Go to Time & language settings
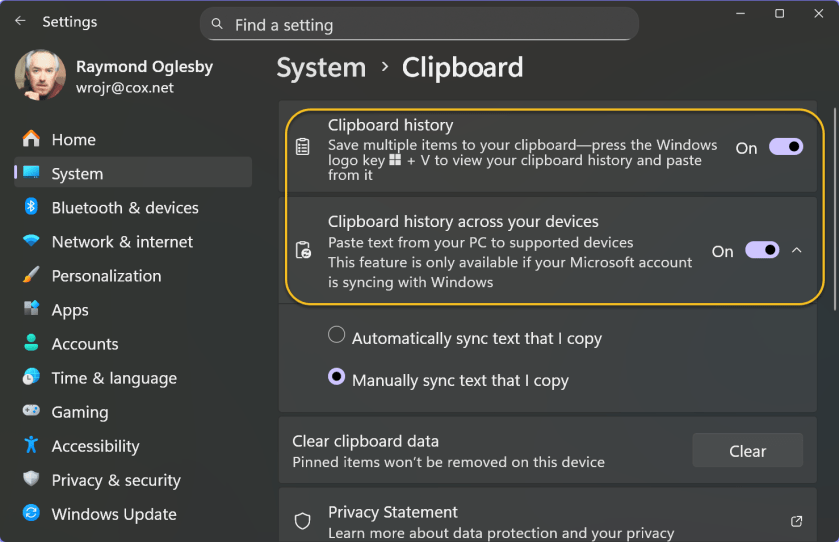 [x=114, y=378]
